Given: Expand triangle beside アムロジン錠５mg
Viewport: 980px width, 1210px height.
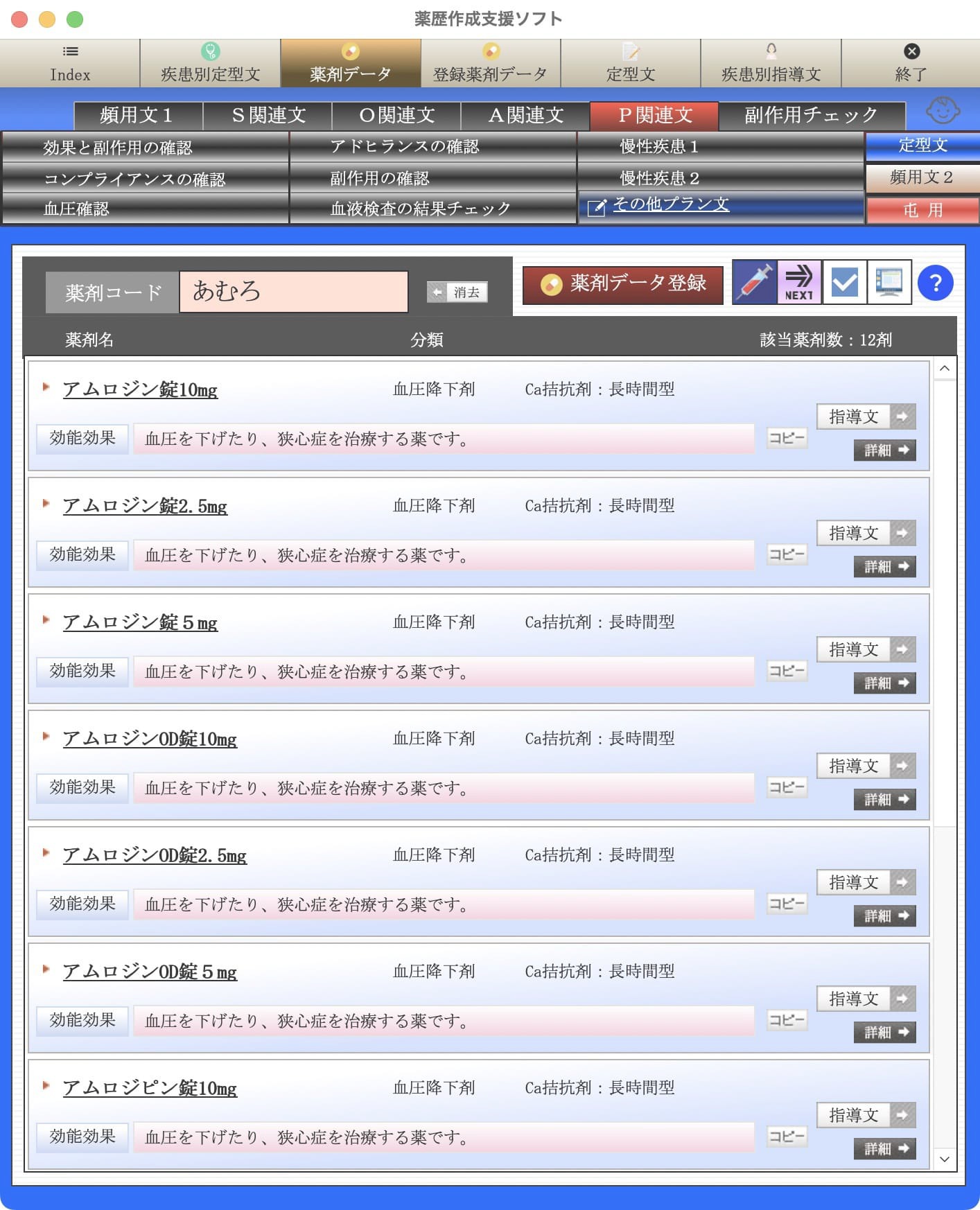Looking at the screenshot, I should (x=46, y=620).
